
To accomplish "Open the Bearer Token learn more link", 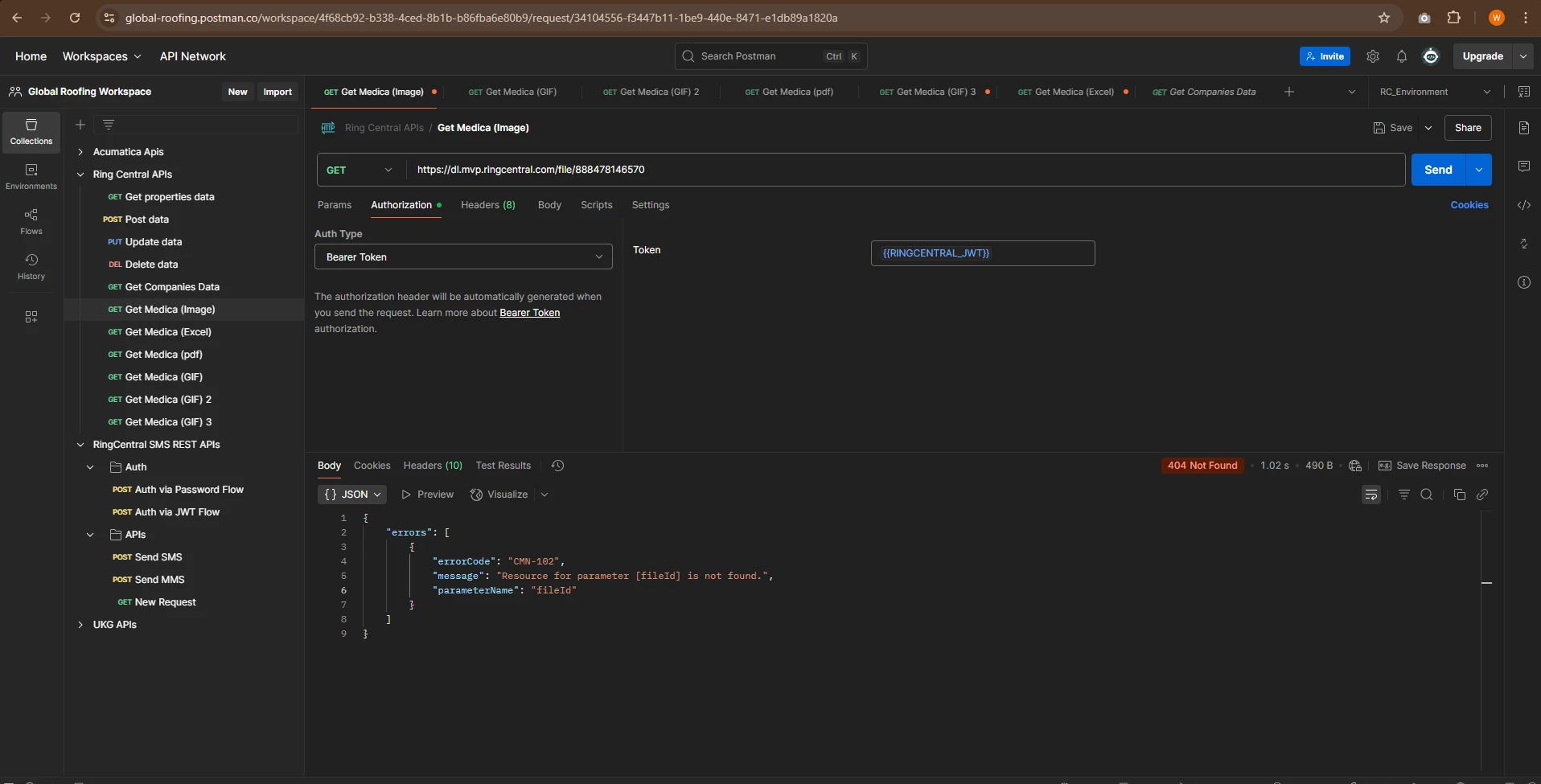I will click(530, 313).
